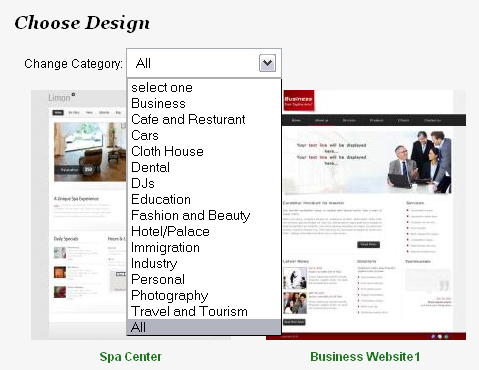This screenshot has width=479, height=370.
Task: Click the Change Category dropdown arrow
Action: click(x=267, y=63)
